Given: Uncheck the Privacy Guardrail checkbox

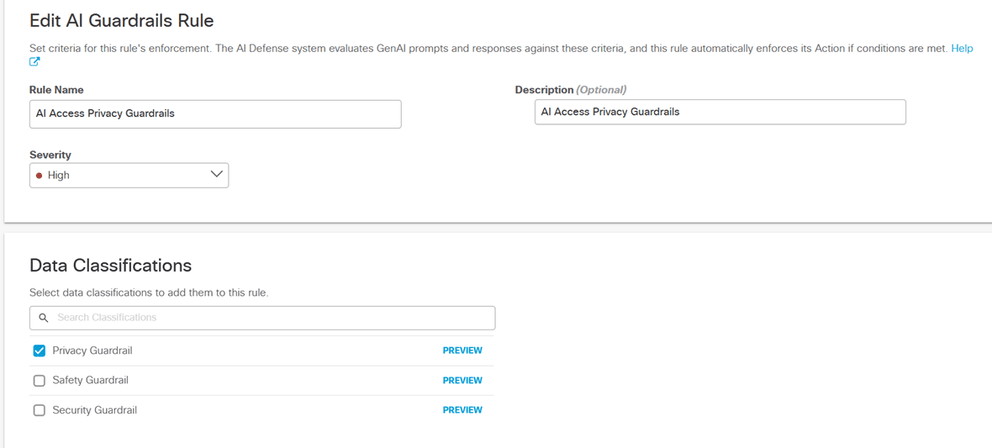Looking at the screenshot, I should point(40,351).
